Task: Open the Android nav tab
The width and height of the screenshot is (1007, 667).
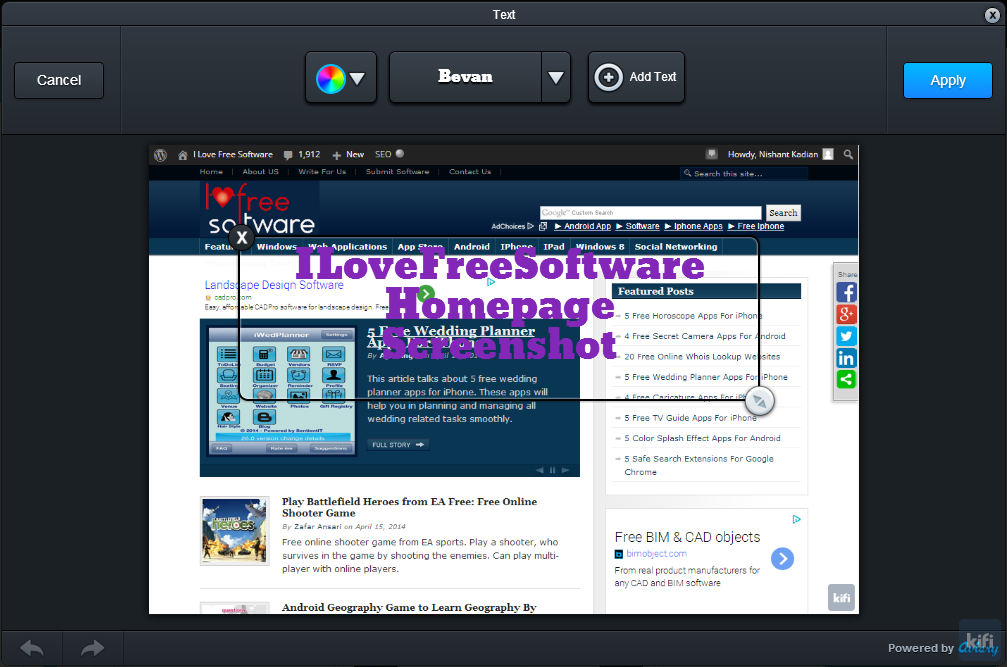Action: pos(471,247)
